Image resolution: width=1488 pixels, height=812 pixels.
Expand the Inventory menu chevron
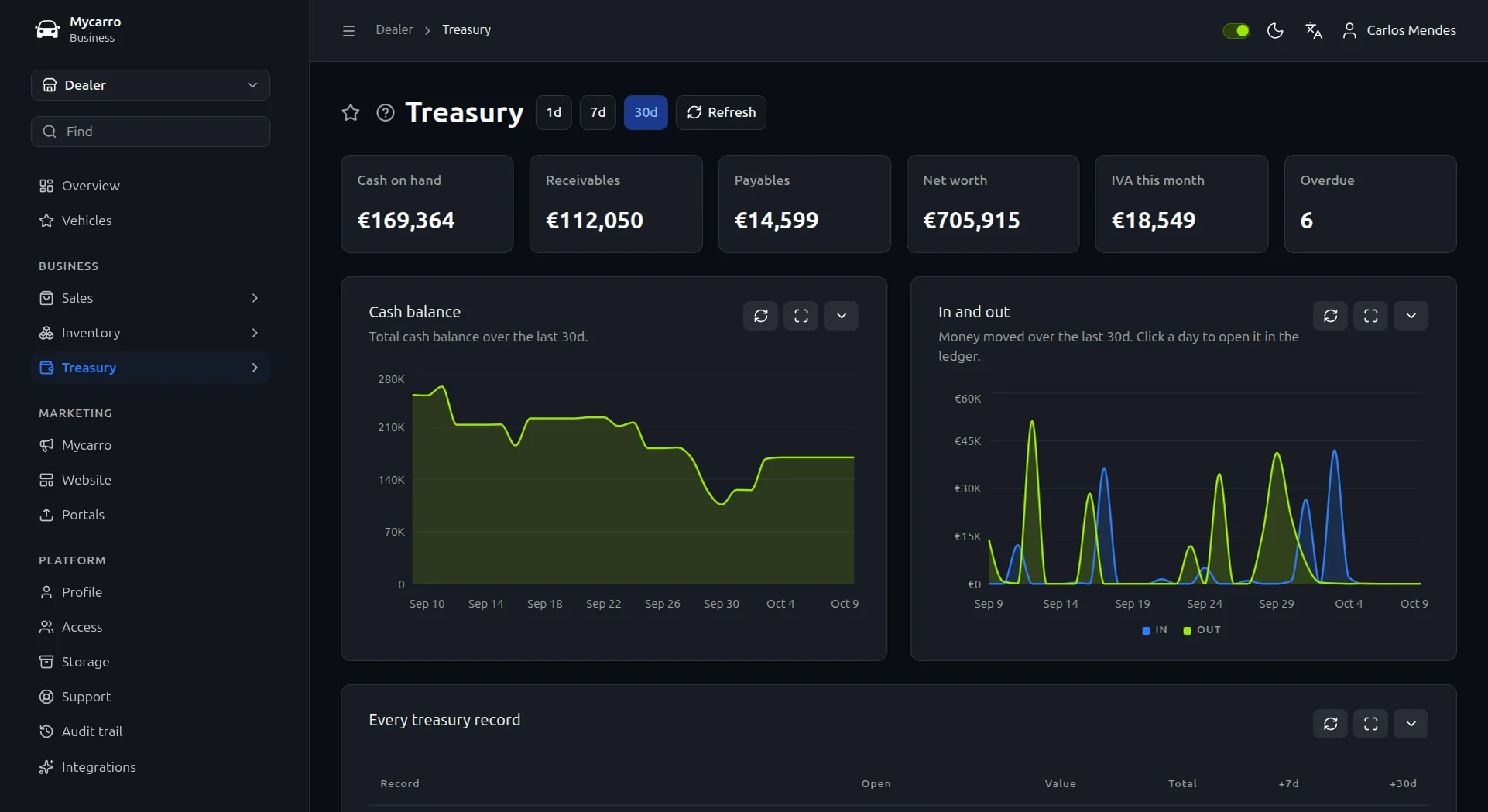(255, 333)
